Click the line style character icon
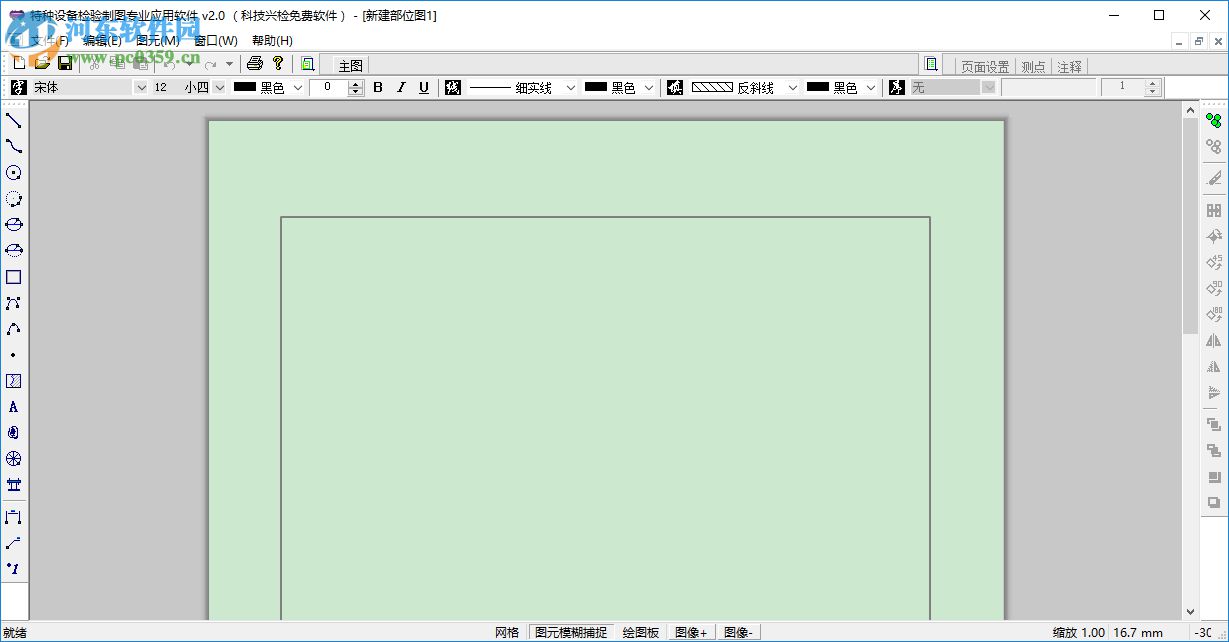Screen dimensions: 1229x642 click(453, 87)
